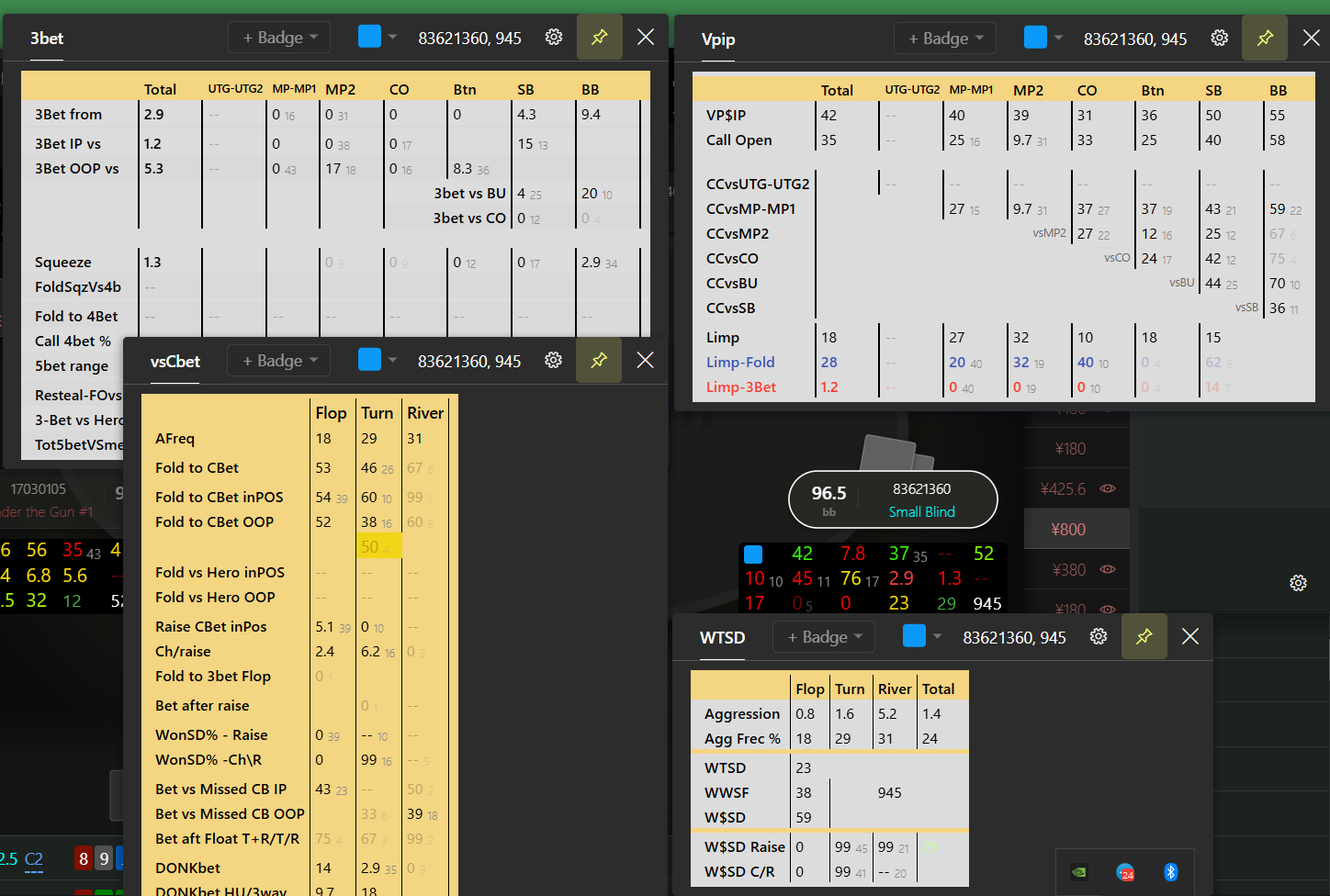
Task: Select the WTSD tab label
Action: tap(723, 637)
